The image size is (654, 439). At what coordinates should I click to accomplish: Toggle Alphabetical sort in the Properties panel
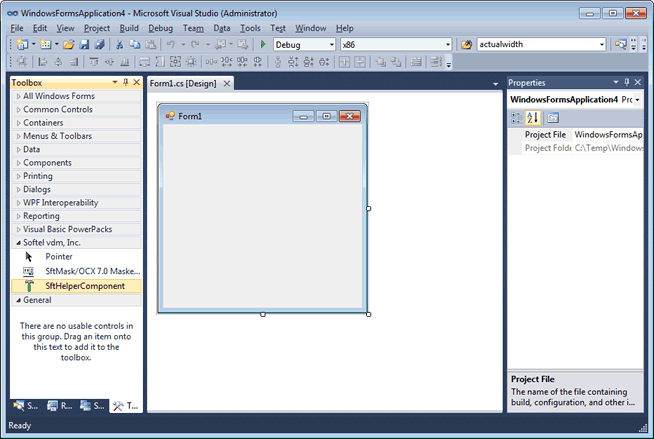[533, 117]
